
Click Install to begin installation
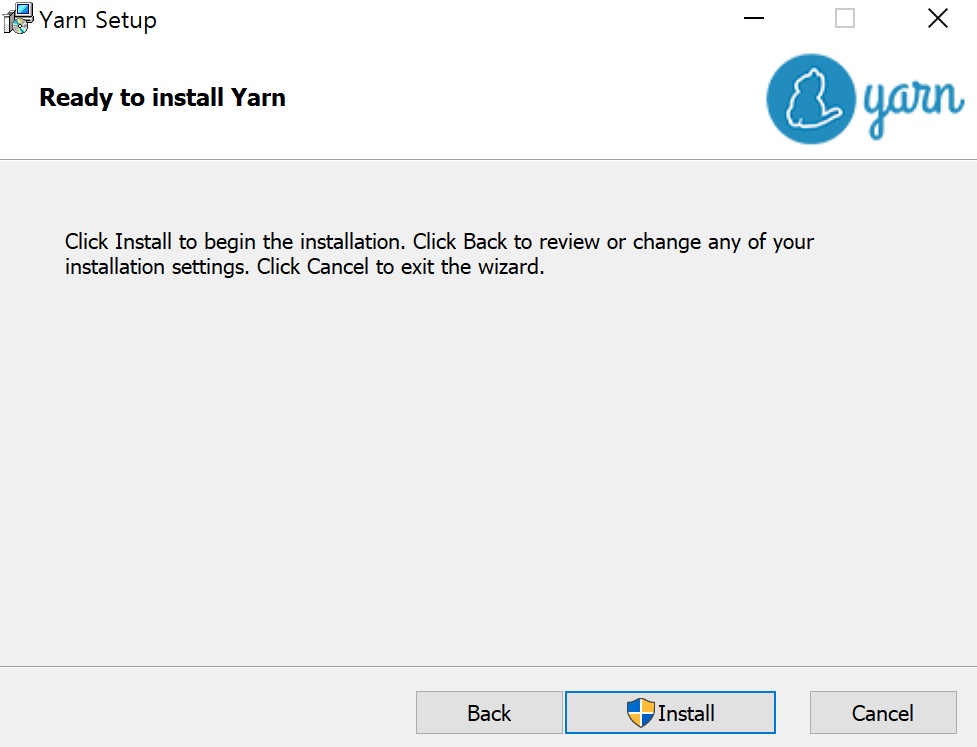[670, 712]
